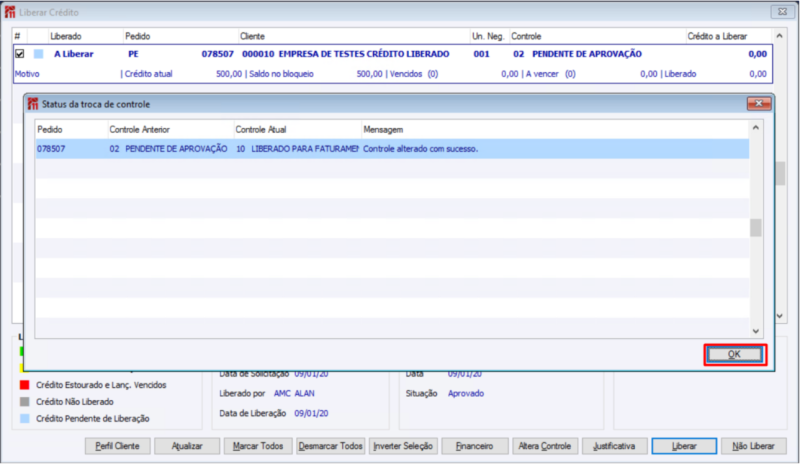Select order 078507 row in status dialog
The image size is (800, 464).
coord(392,149)
